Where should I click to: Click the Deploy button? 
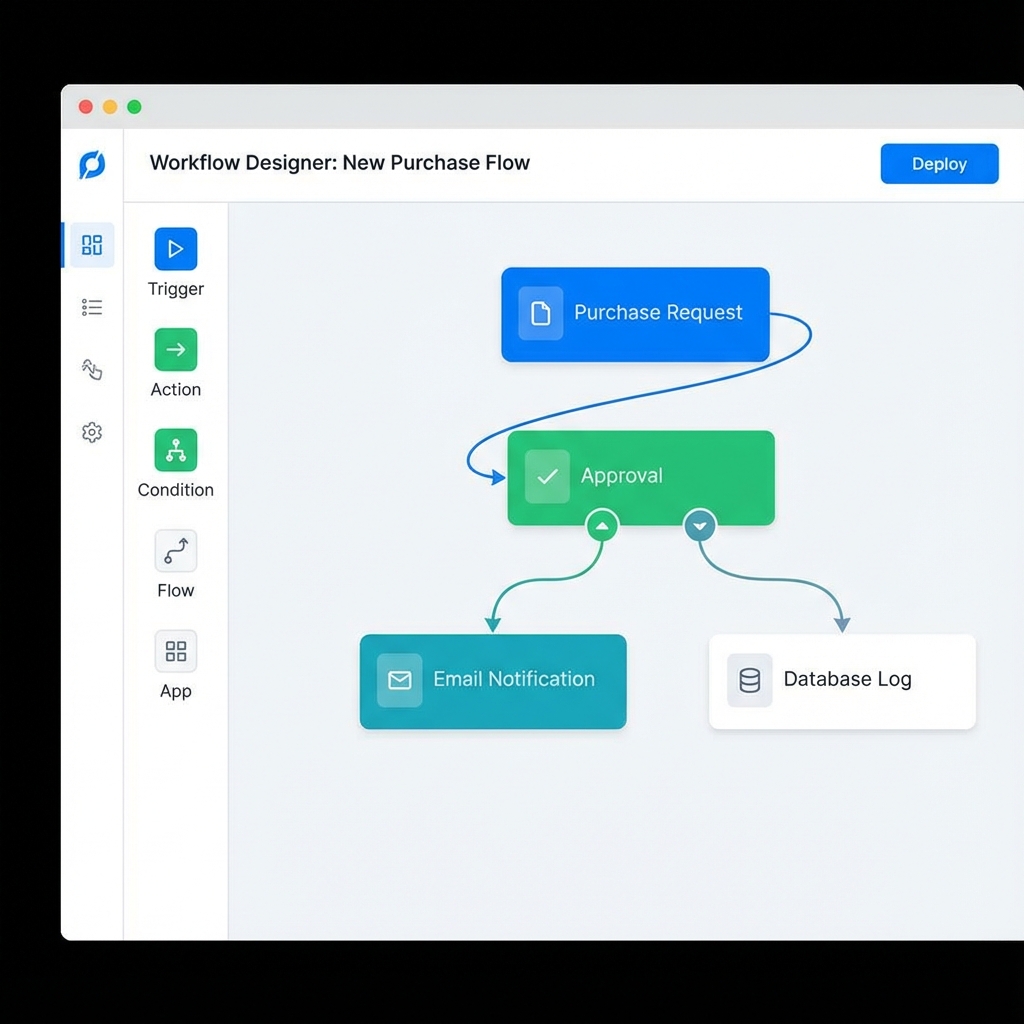click(939, 163)
